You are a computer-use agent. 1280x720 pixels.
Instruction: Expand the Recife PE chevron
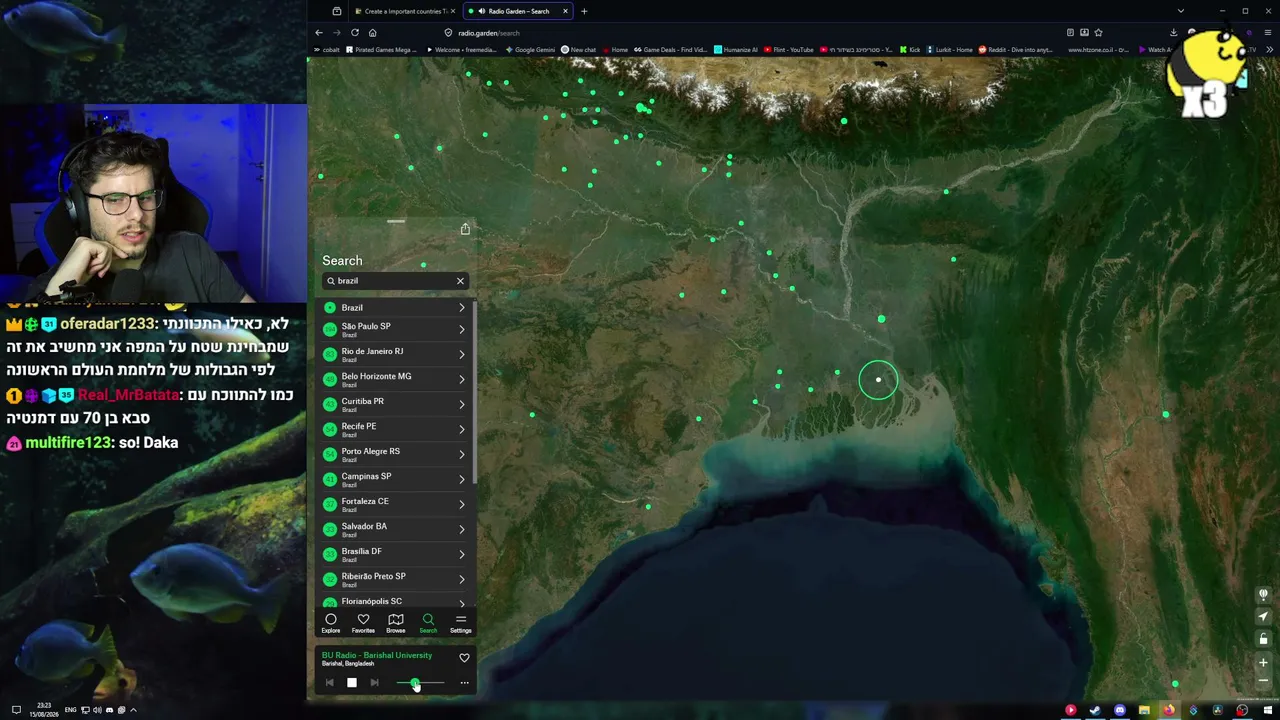462,429
